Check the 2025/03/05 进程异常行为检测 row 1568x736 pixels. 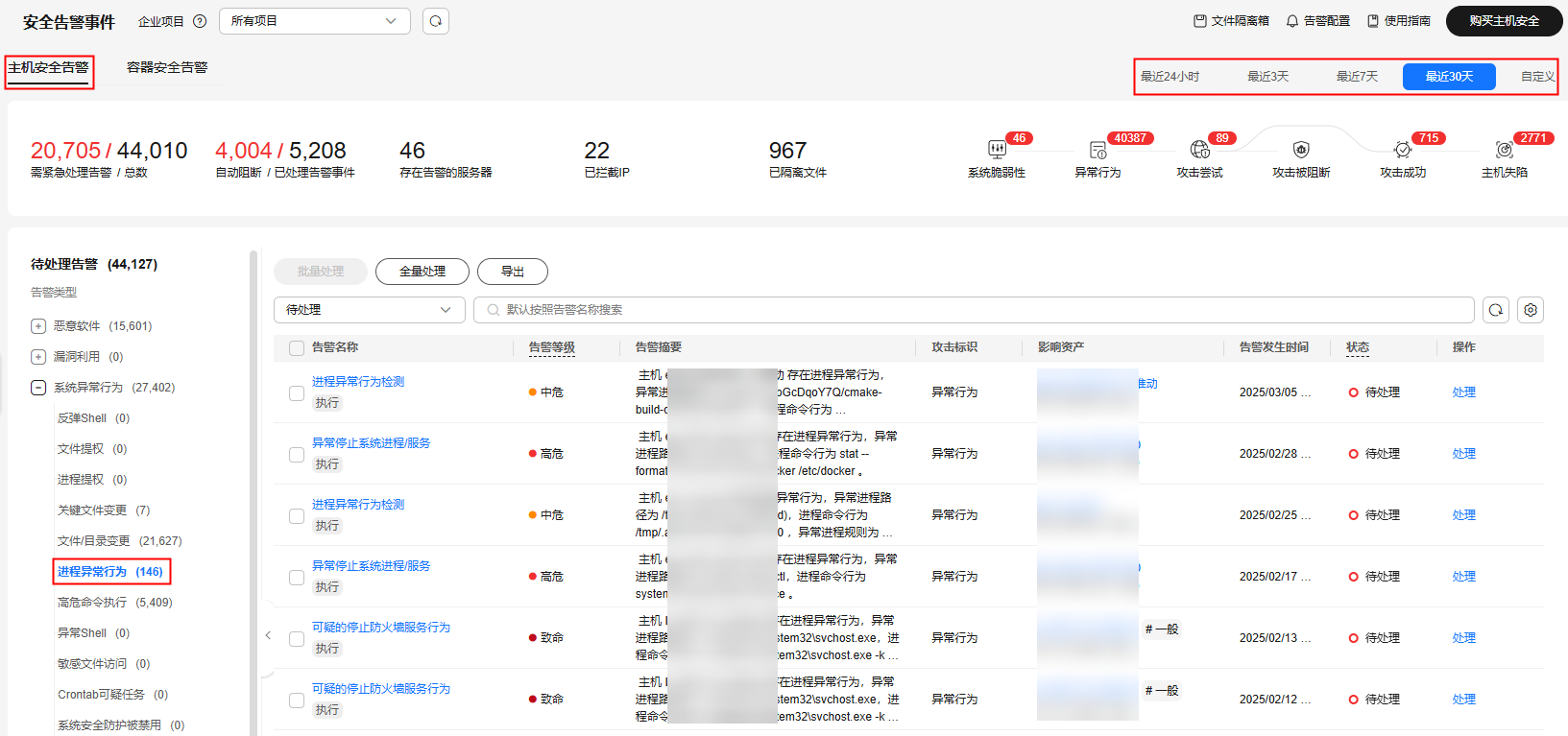coord(297,392)
